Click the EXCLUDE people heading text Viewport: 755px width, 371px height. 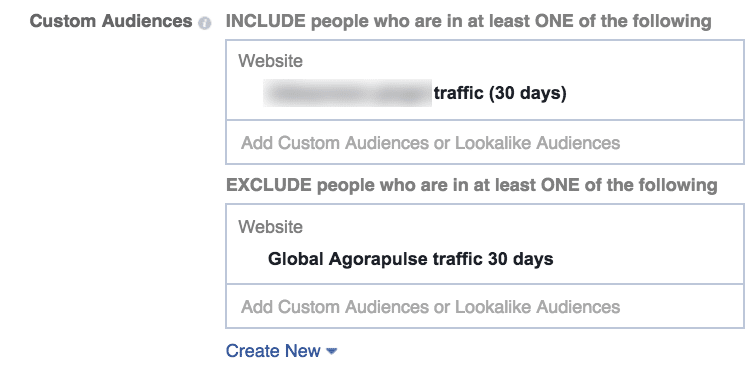point(472,185)
